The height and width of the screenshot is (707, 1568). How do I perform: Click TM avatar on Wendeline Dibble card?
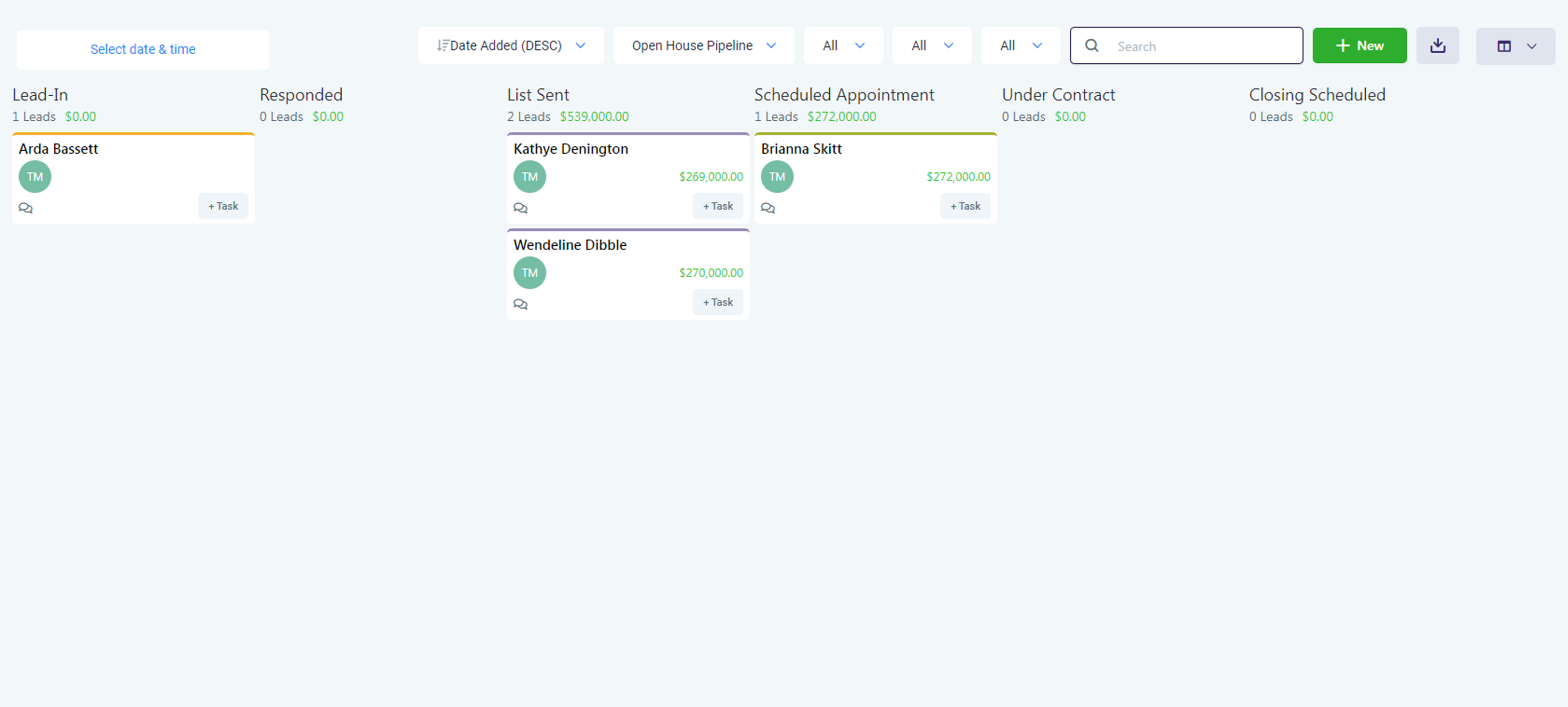pos(530,272)
